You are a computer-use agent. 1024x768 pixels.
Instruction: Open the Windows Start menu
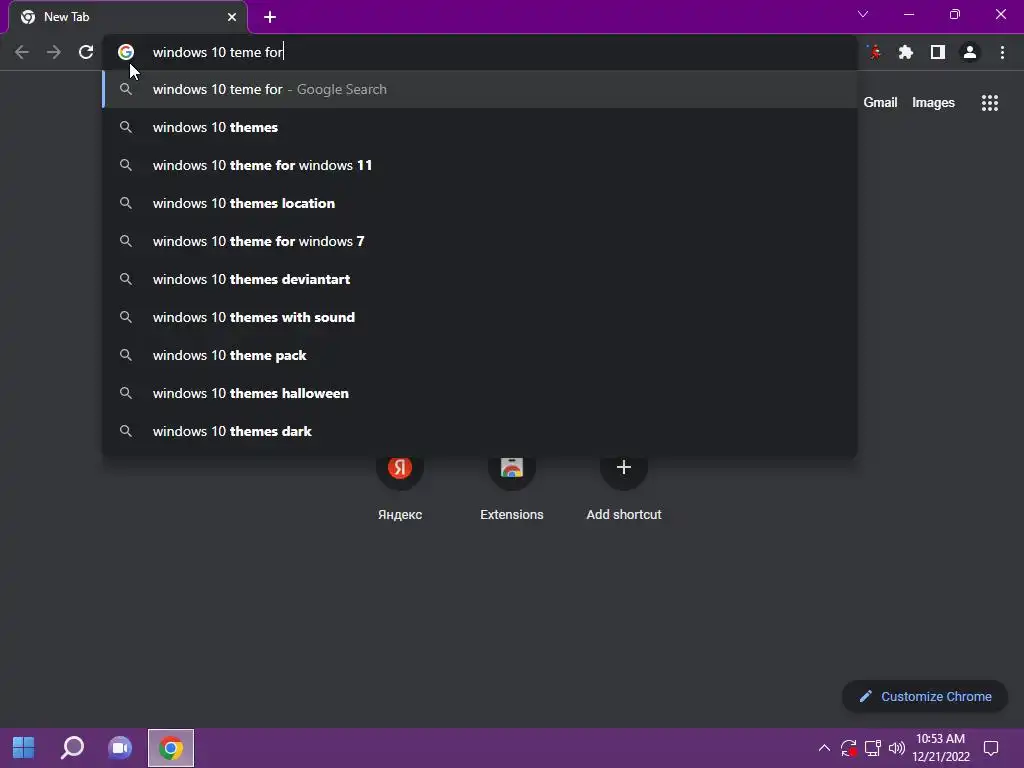(x=24, y=748)
